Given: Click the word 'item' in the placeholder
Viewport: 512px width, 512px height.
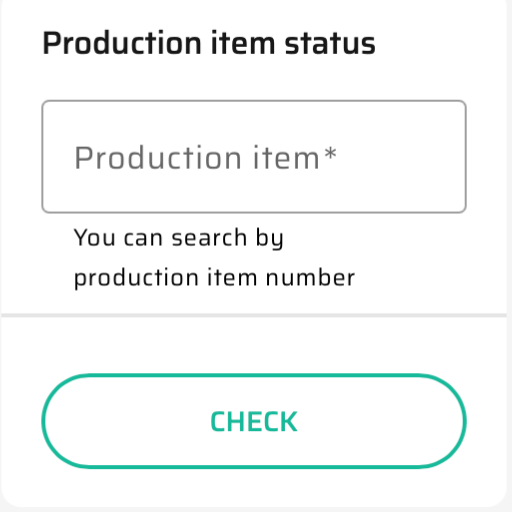Looking at the screenshot, I should [286, 158].
